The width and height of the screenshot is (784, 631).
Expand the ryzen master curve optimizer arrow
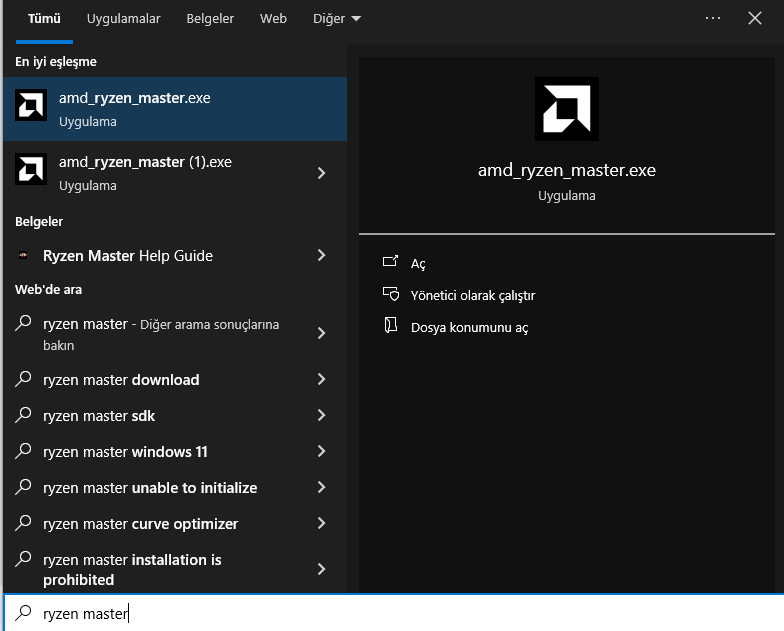coord(321,524)
